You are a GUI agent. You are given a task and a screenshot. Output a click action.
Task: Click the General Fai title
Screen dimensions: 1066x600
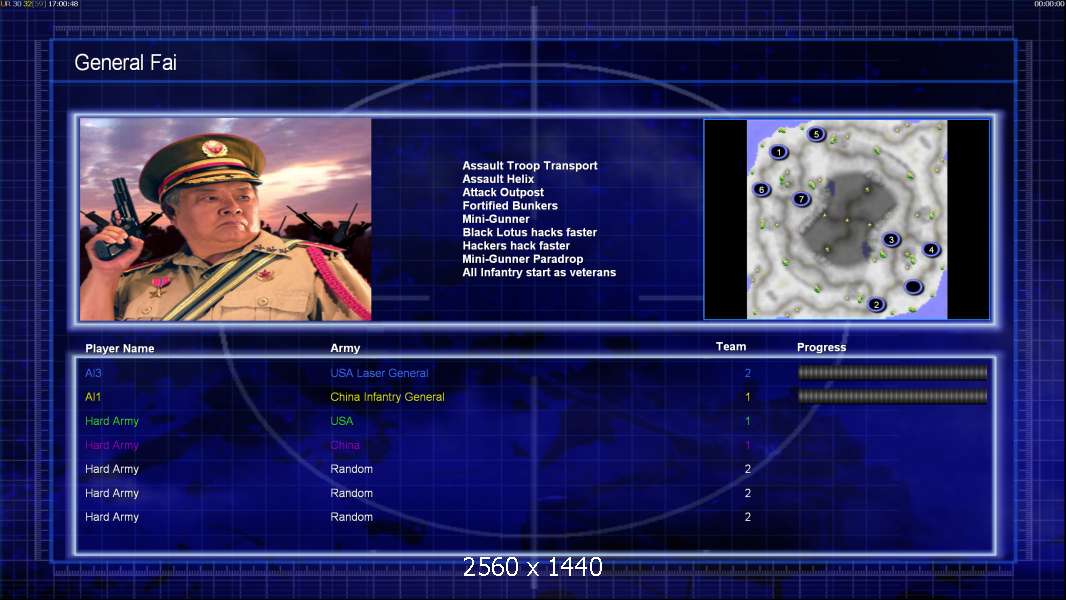(x=126, y=63)
